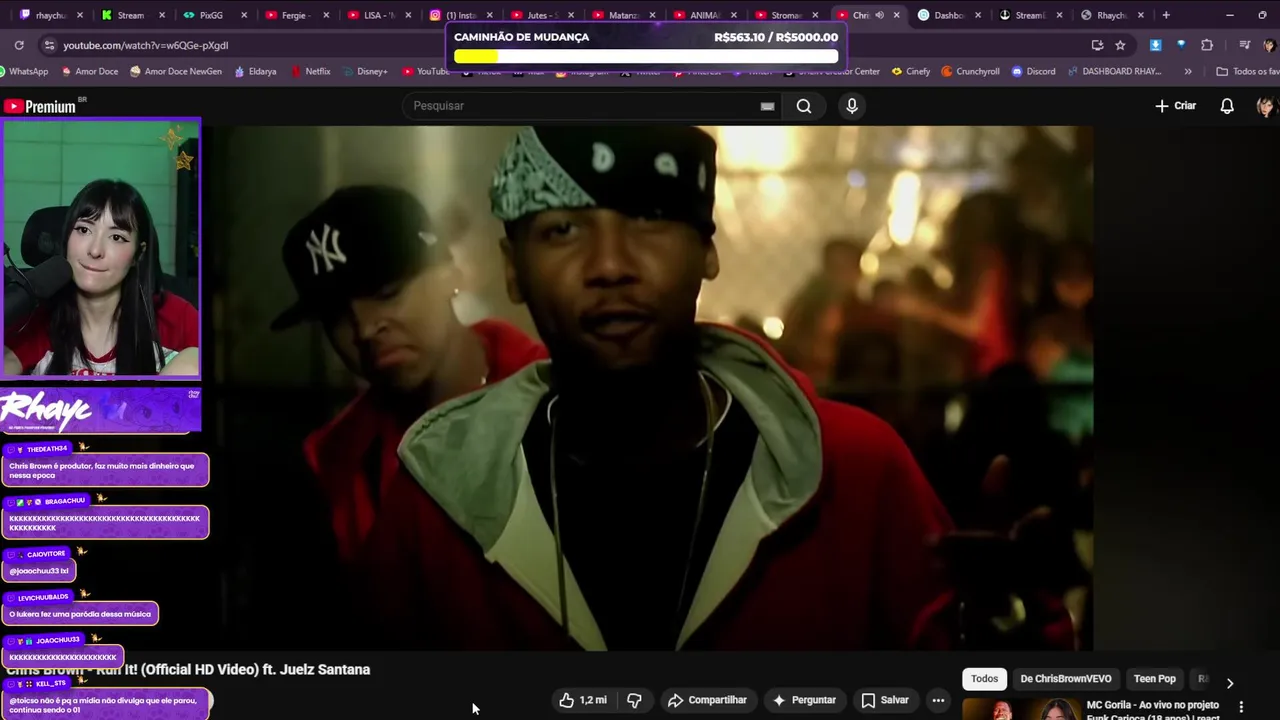Open a new browser tab

click(1166, 15)
